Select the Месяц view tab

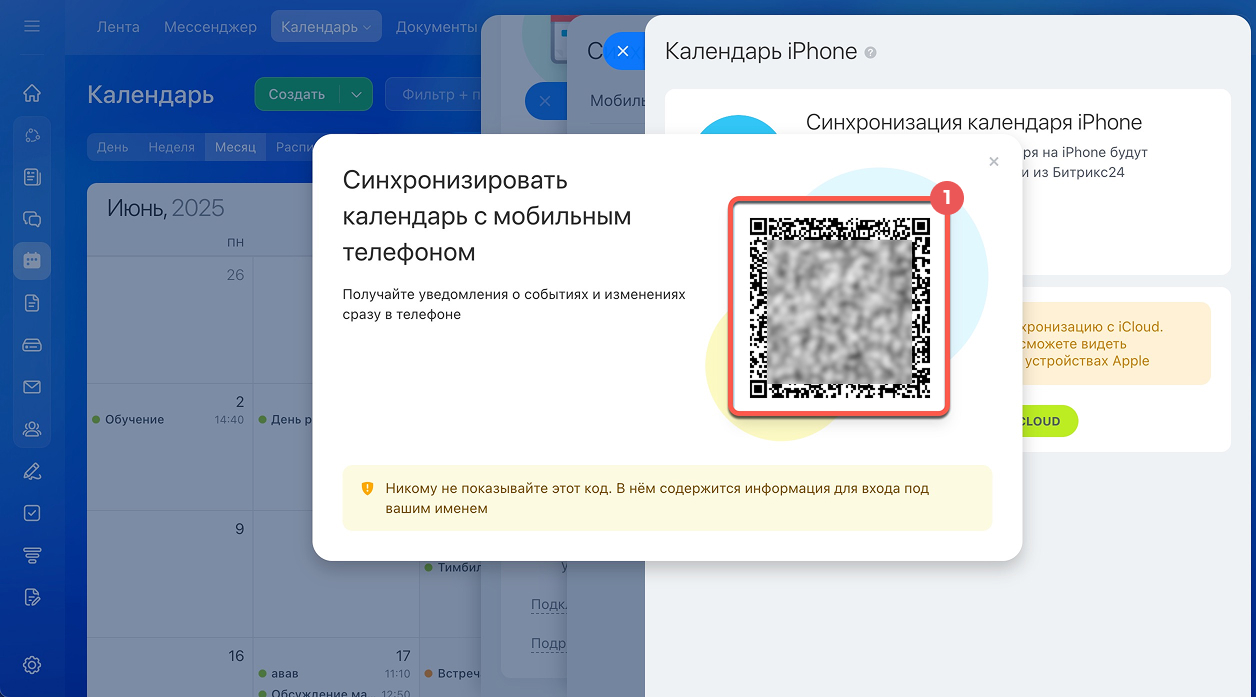236,147
